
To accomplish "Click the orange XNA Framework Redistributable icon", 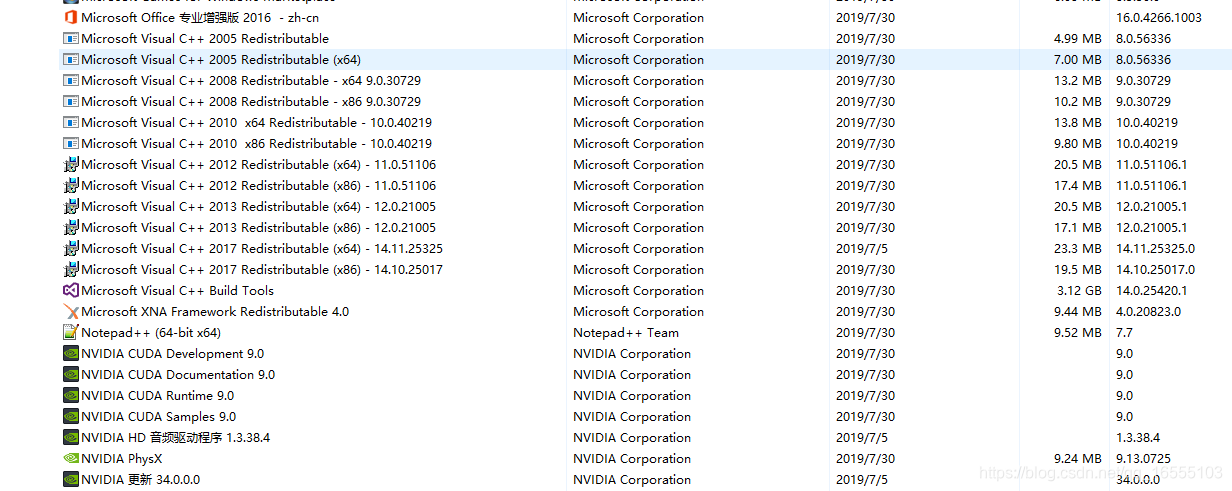I will click(x=71, y=312).
